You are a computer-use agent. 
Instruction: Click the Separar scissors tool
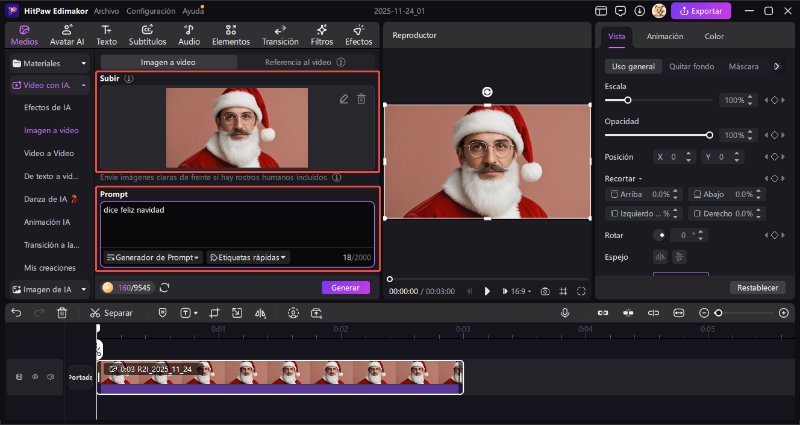point(111,313)
